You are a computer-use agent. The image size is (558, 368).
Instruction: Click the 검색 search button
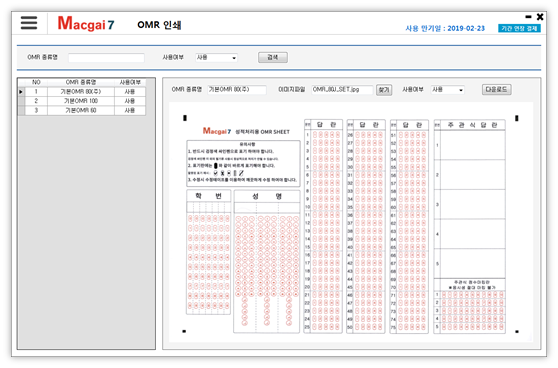[273, 57]
